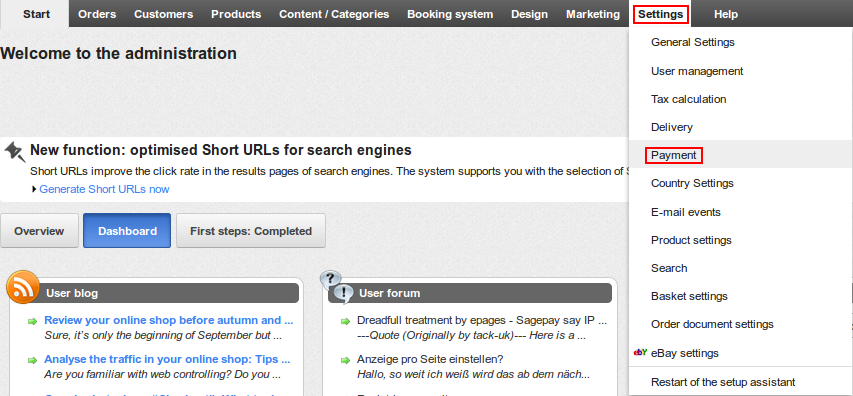Click green arrow beside Anzeige pro Seite post

tap(345, 360)
